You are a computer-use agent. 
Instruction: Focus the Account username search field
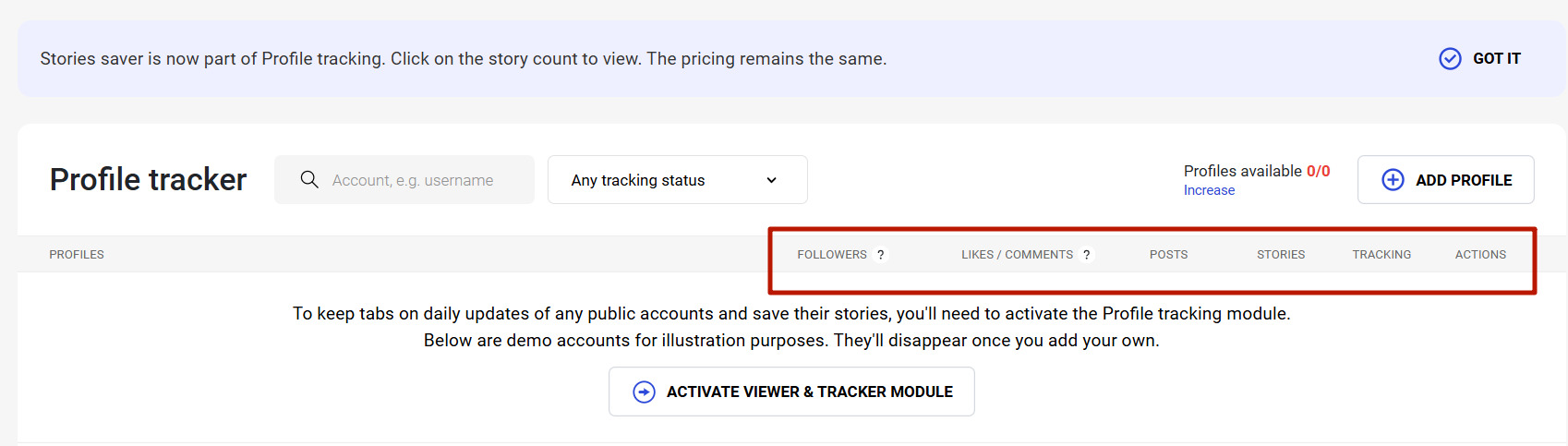pyautogui.click(x=404, y=180)
